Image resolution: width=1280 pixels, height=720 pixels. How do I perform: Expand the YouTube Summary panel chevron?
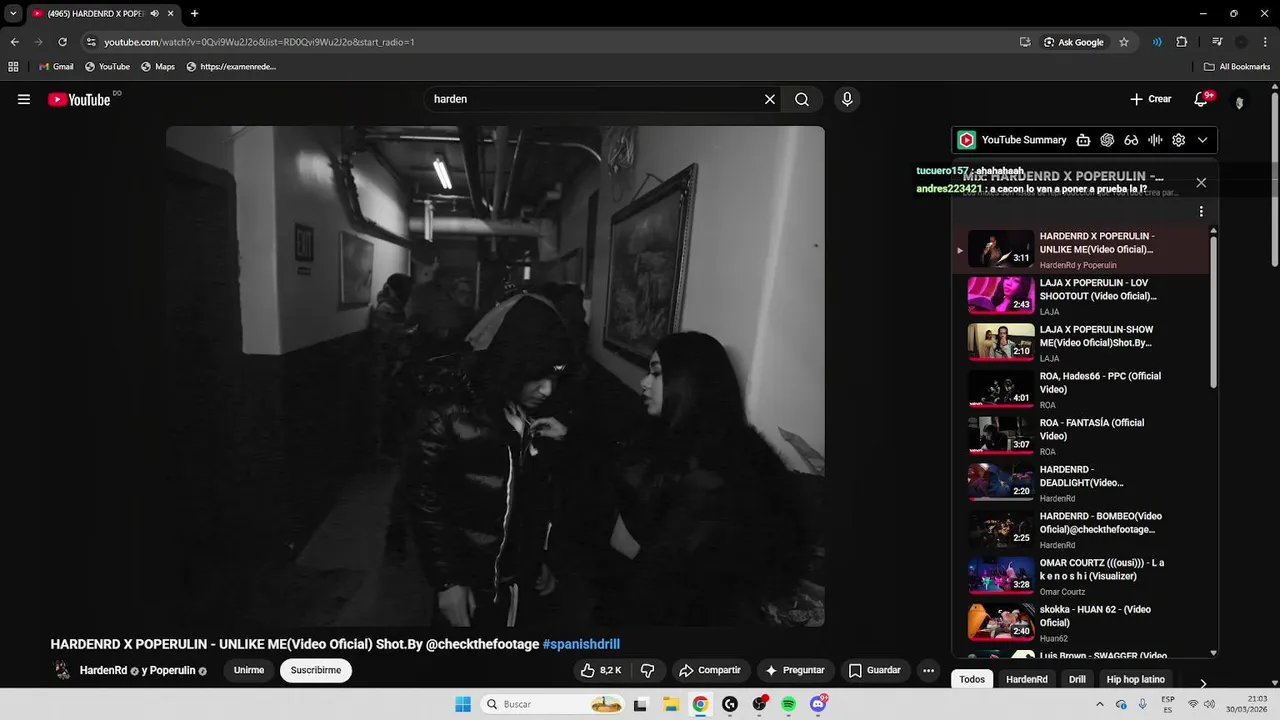point(1203,140)
